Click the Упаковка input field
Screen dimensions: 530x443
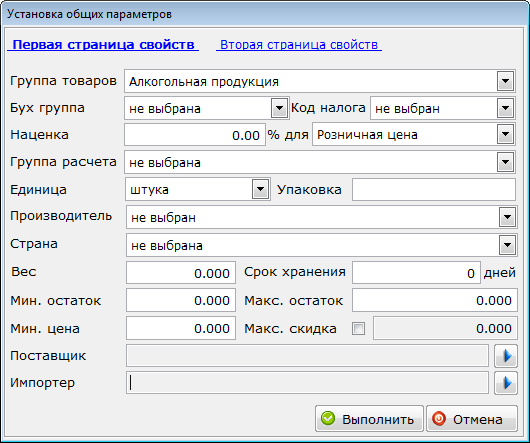[434, 190]
